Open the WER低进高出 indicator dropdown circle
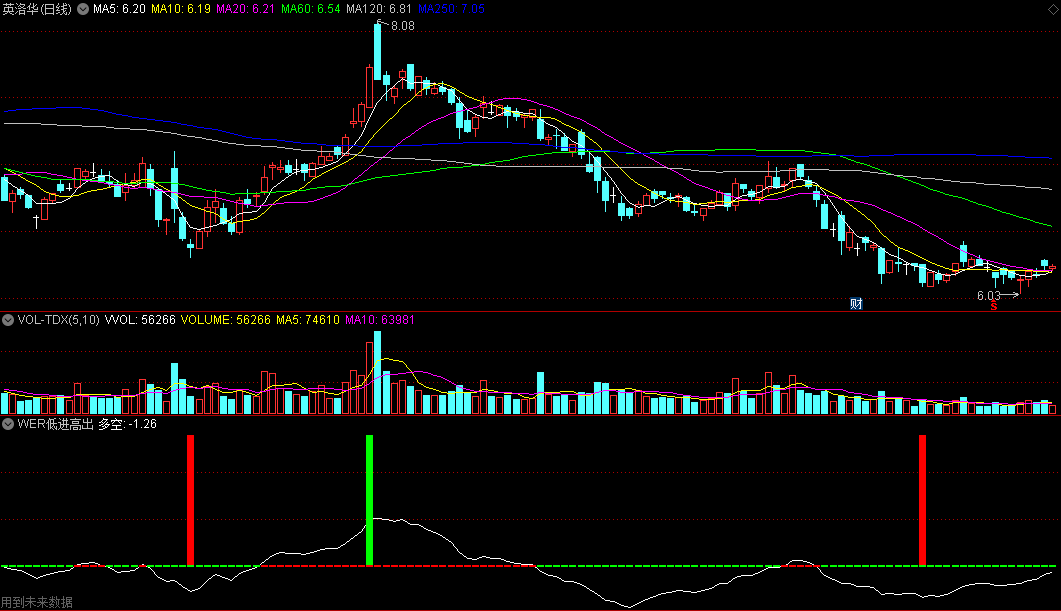The width and height of the screenshot is (1061, 611). point(8,424)
